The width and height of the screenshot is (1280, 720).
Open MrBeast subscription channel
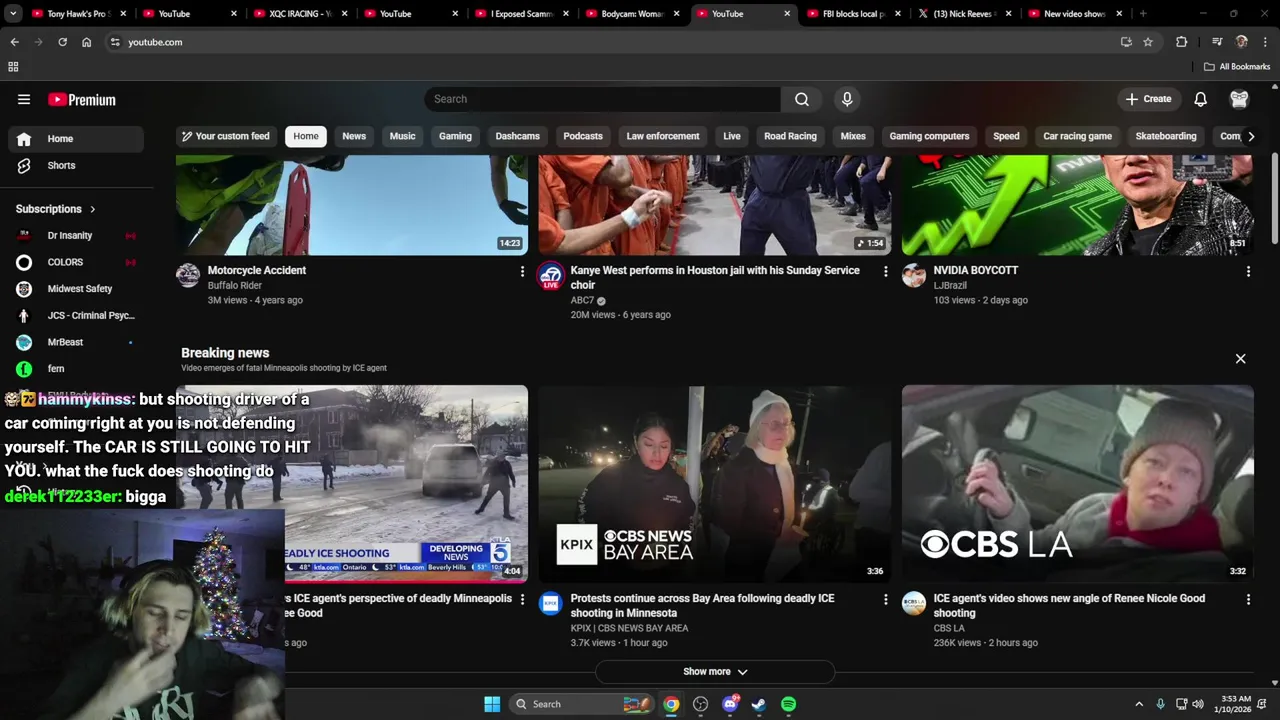point(76,342)
